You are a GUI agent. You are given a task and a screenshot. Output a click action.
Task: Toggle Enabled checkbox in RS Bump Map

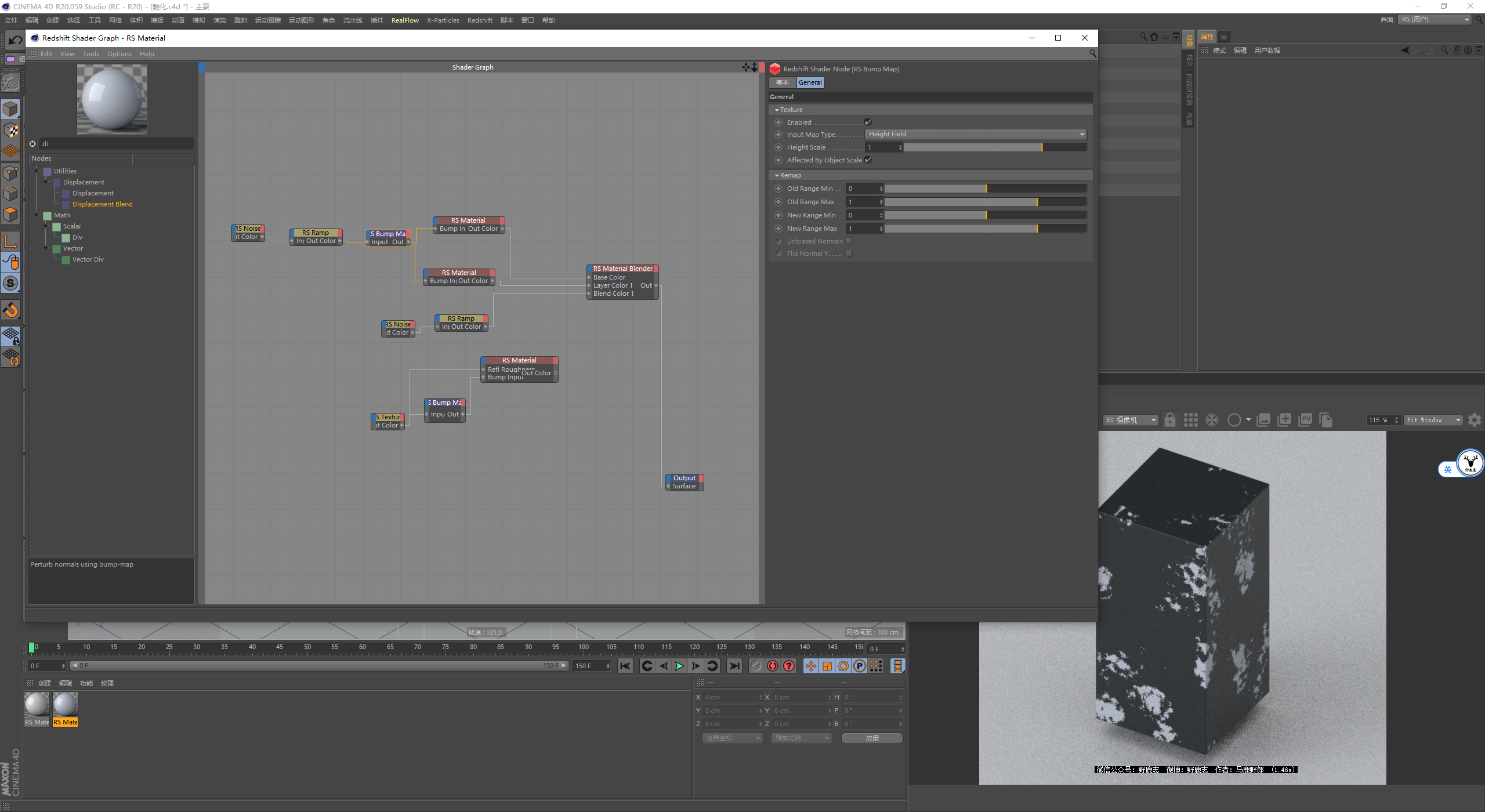pos(869,121)
